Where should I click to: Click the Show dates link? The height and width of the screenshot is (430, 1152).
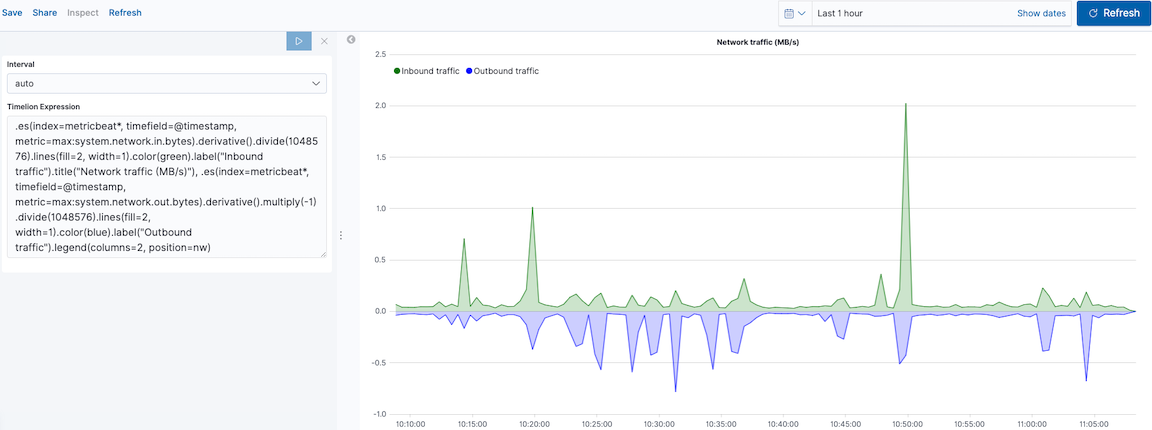coord(1041,13)
